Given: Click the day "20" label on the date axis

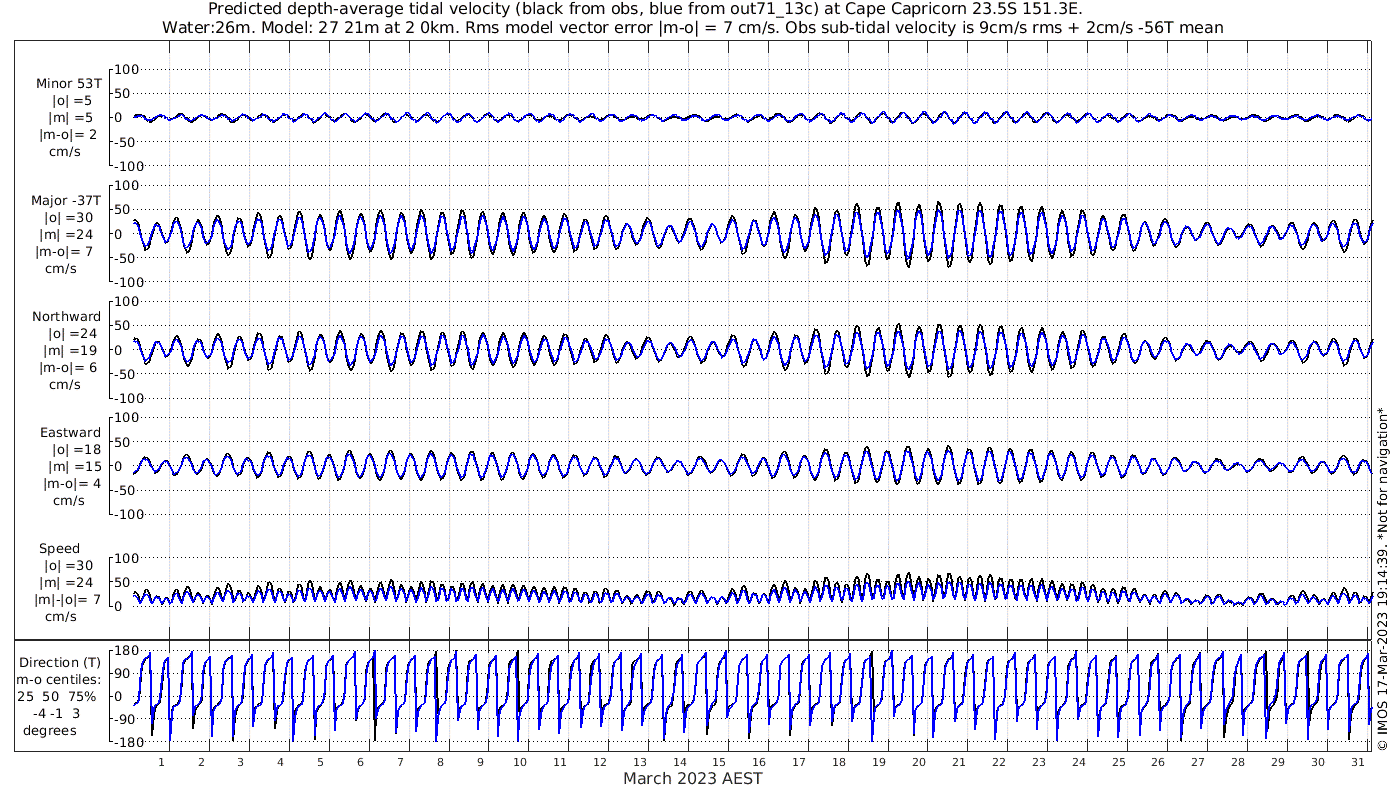Looking at the screenshot, I should click(x=919, y=762).
